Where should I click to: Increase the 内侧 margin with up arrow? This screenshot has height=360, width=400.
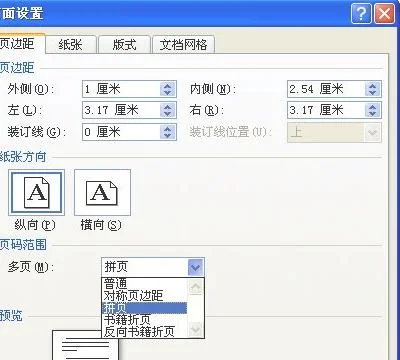[373, 85]
